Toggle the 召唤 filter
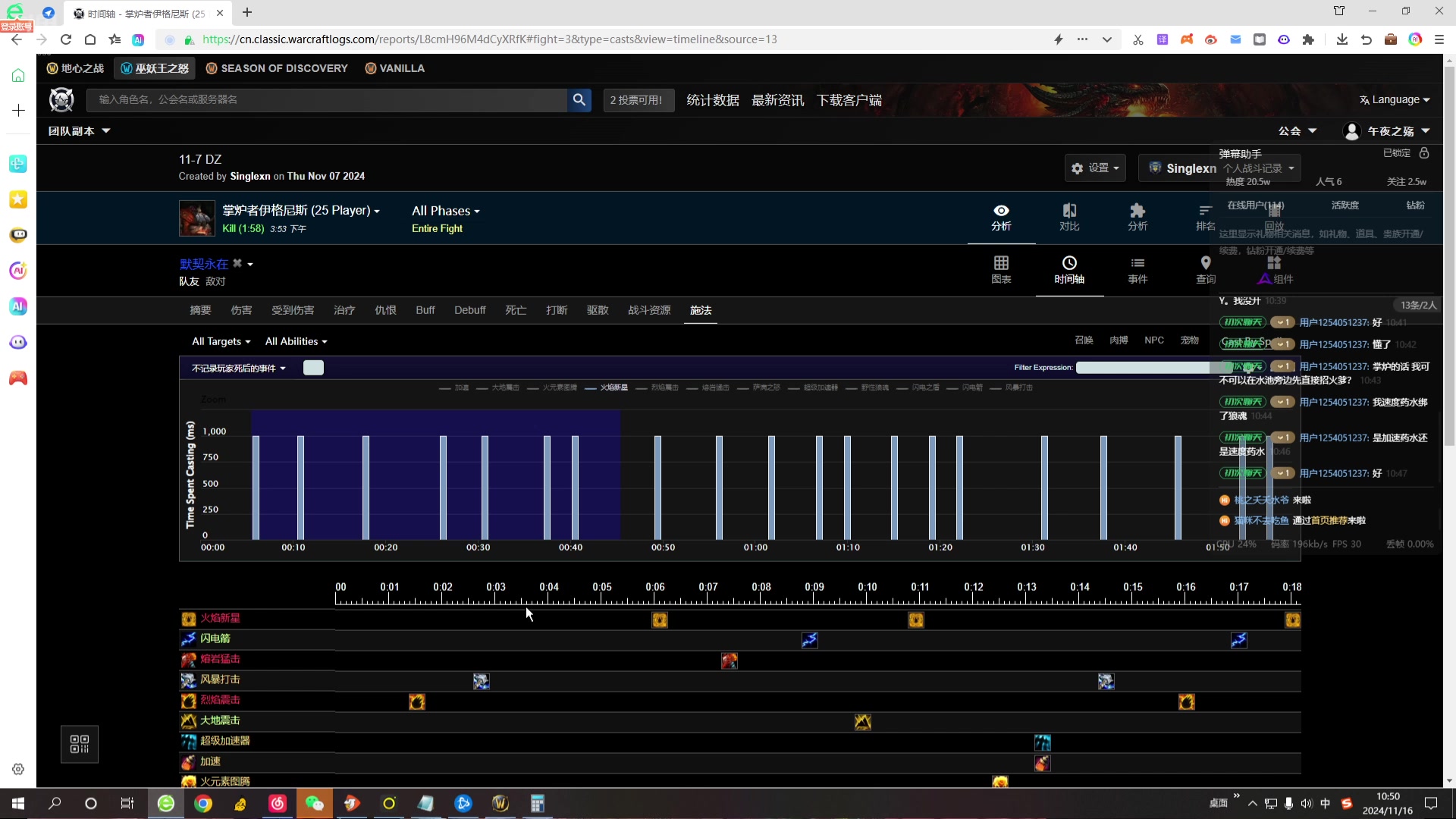The height and width of the screenshot is (819, 1456). pyautogui.click(x=1084, y=340)
